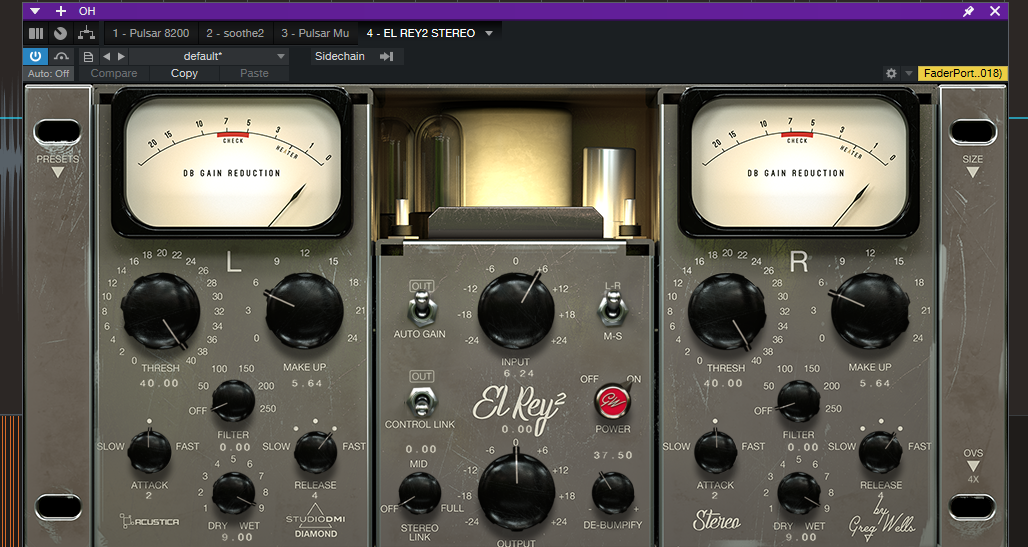This screenshot has width=1028, height=547.
Task: Open the preset file page icon
Action: (88, 56)
